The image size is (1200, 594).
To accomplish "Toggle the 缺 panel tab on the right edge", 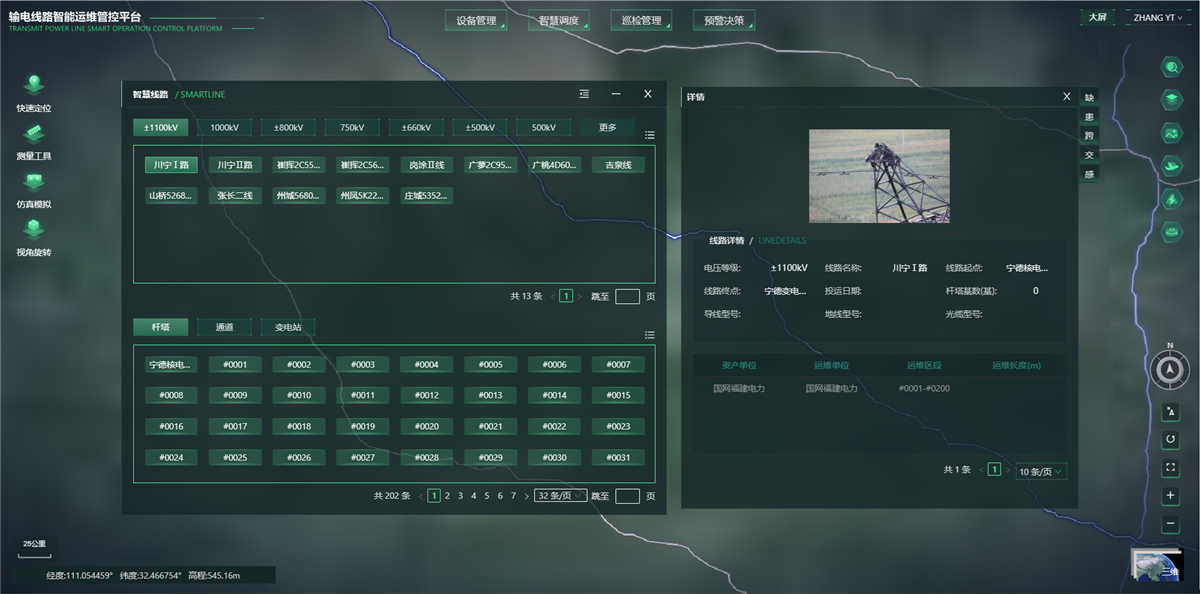I will click(x=1089, y=97).
